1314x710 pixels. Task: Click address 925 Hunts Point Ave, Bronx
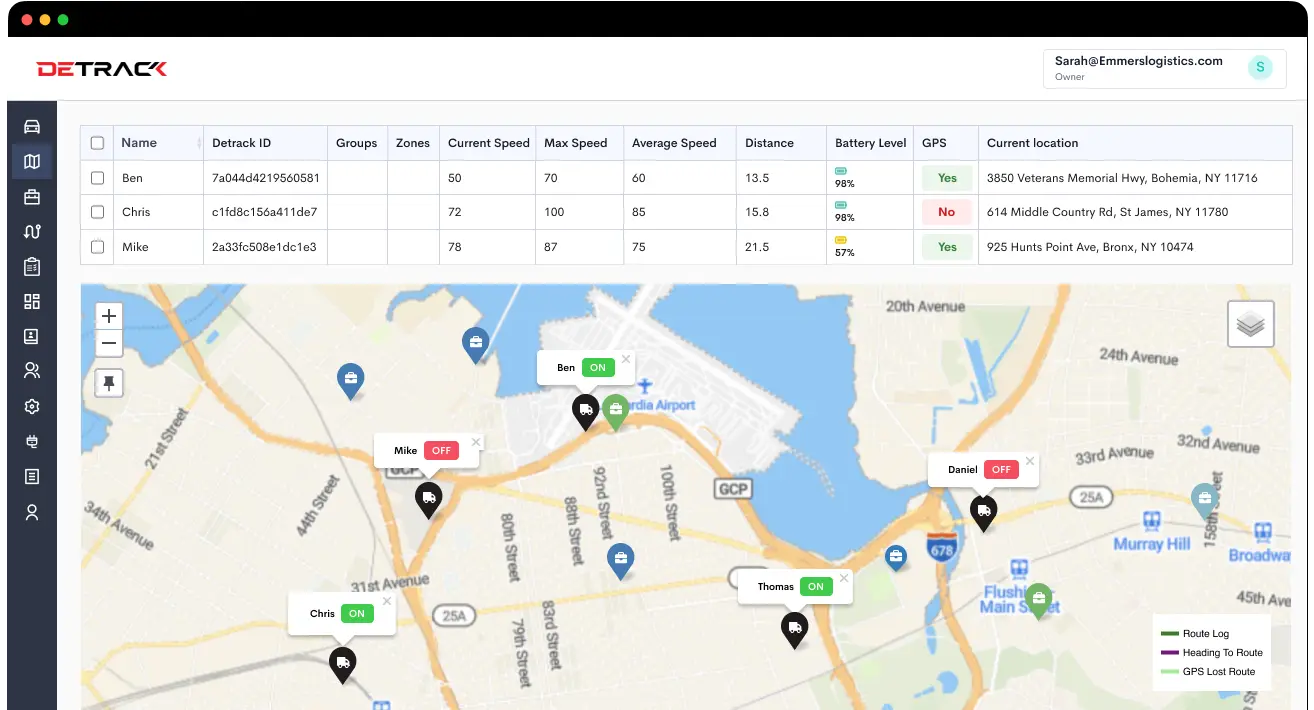coord(1090,247)
